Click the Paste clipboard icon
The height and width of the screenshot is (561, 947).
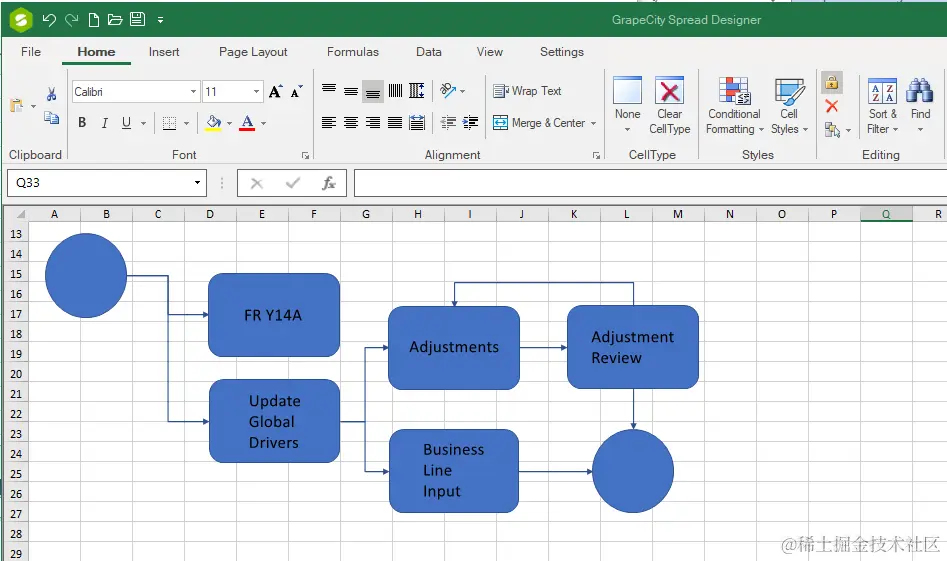click(16, 105)
